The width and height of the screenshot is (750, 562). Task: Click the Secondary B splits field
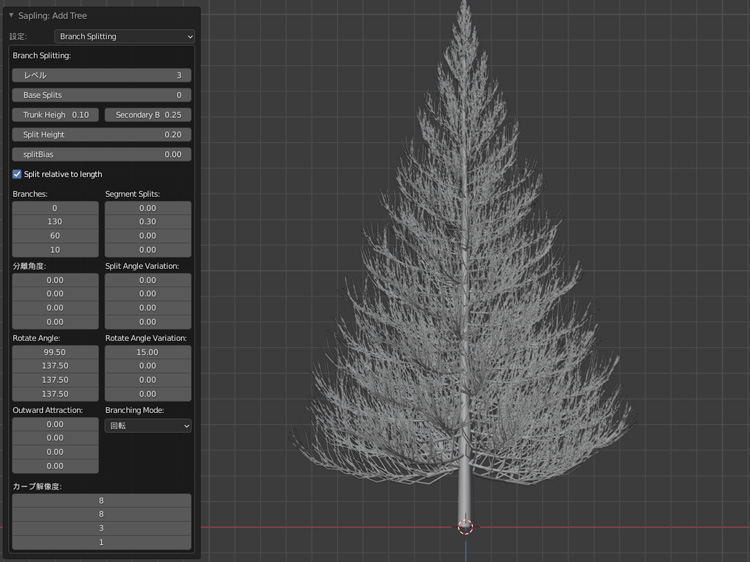tap(148, 115)
